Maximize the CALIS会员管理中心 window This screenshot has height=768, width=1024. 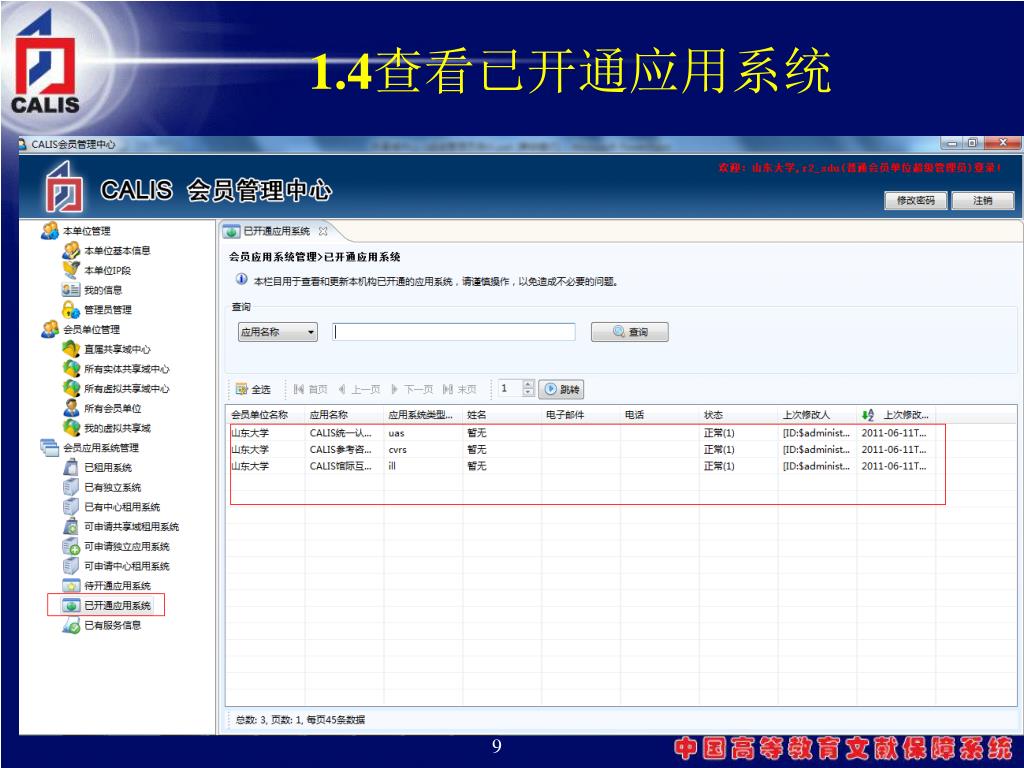pyautogui.click(x=972, y=143)
